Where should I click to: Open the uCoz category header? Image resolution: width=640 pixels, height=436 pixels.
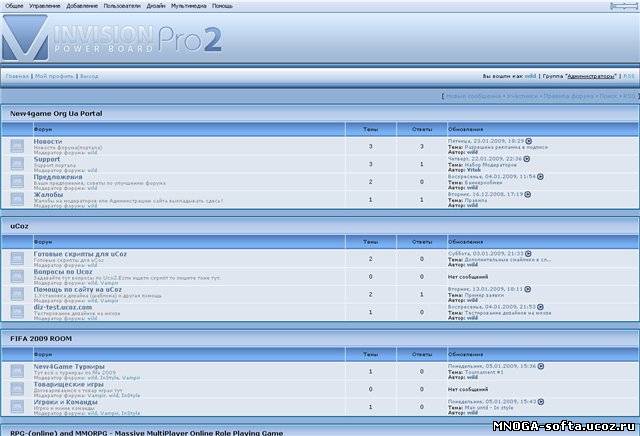(x=20, y=226)
